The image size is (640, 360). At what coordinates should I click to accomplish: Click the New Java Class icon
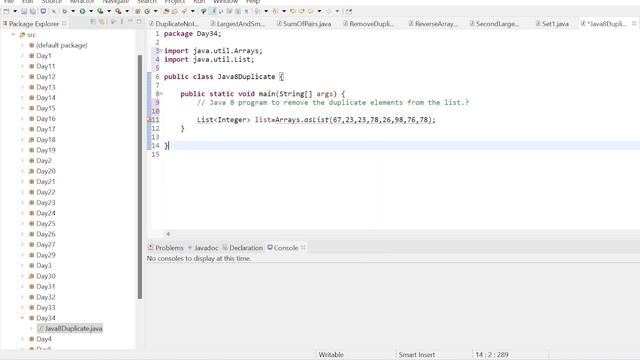[147, 11]
